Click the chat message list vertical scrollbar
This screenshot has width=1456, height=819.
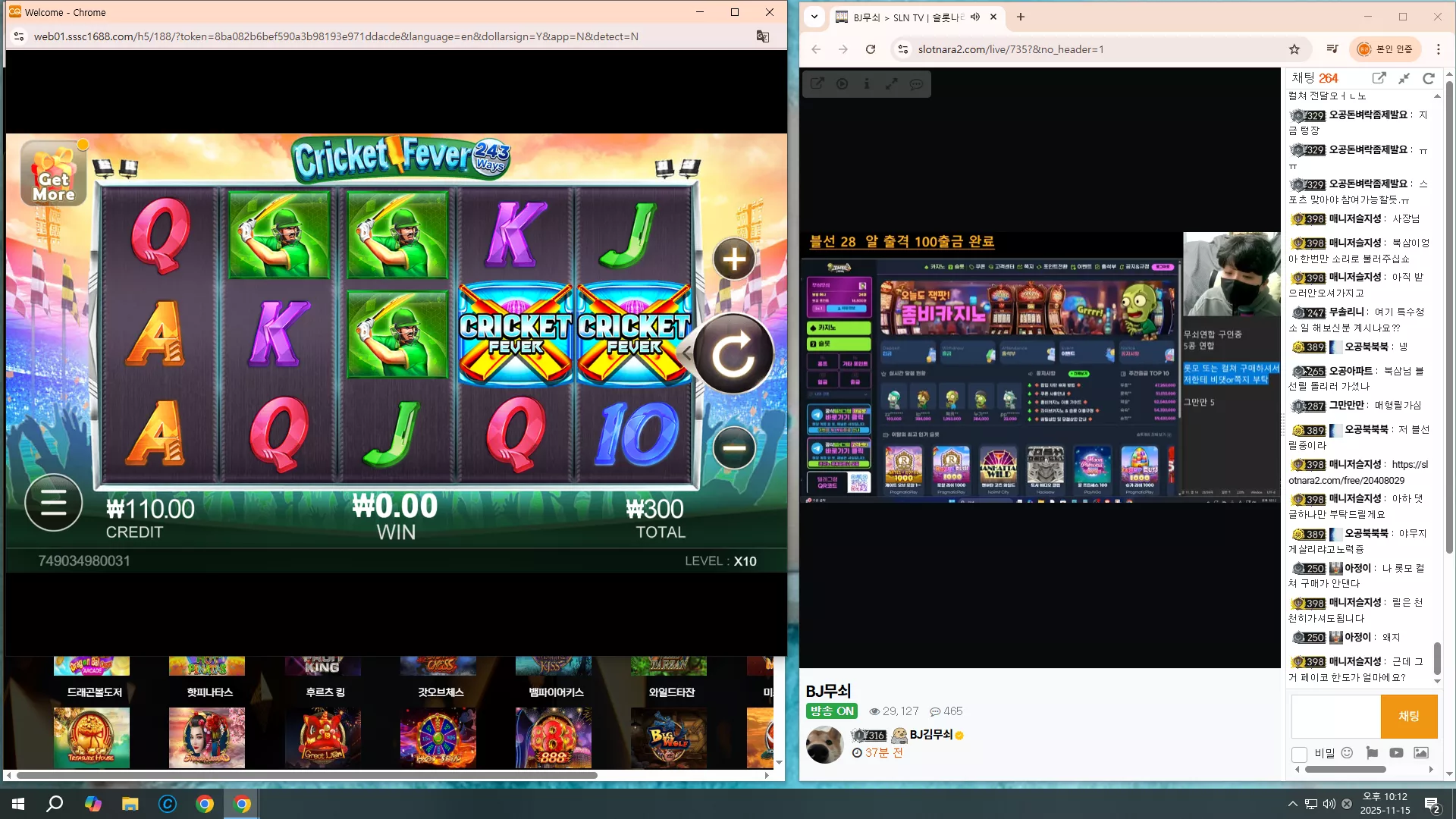click(x=1436, y=658)
